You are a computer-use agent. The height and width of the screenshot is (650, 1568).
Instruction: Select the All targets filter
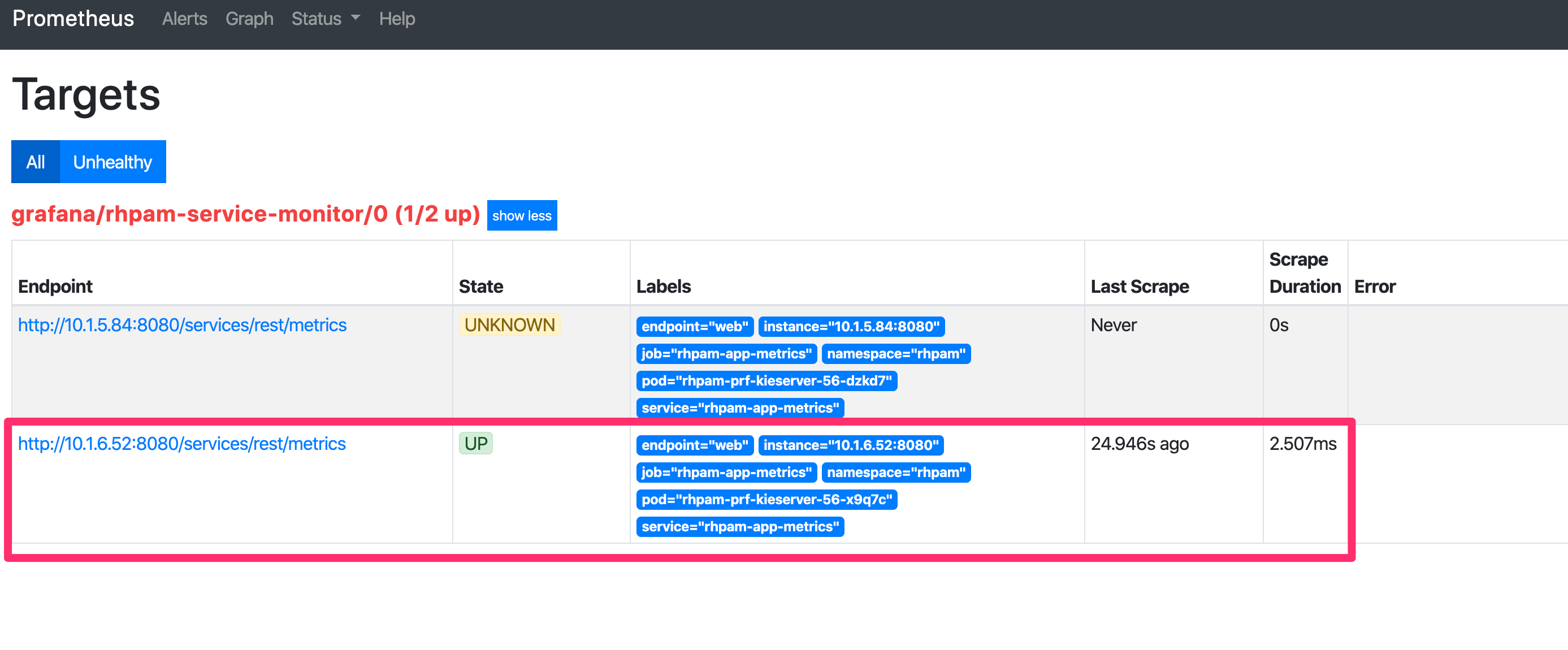tap(35, 162)
